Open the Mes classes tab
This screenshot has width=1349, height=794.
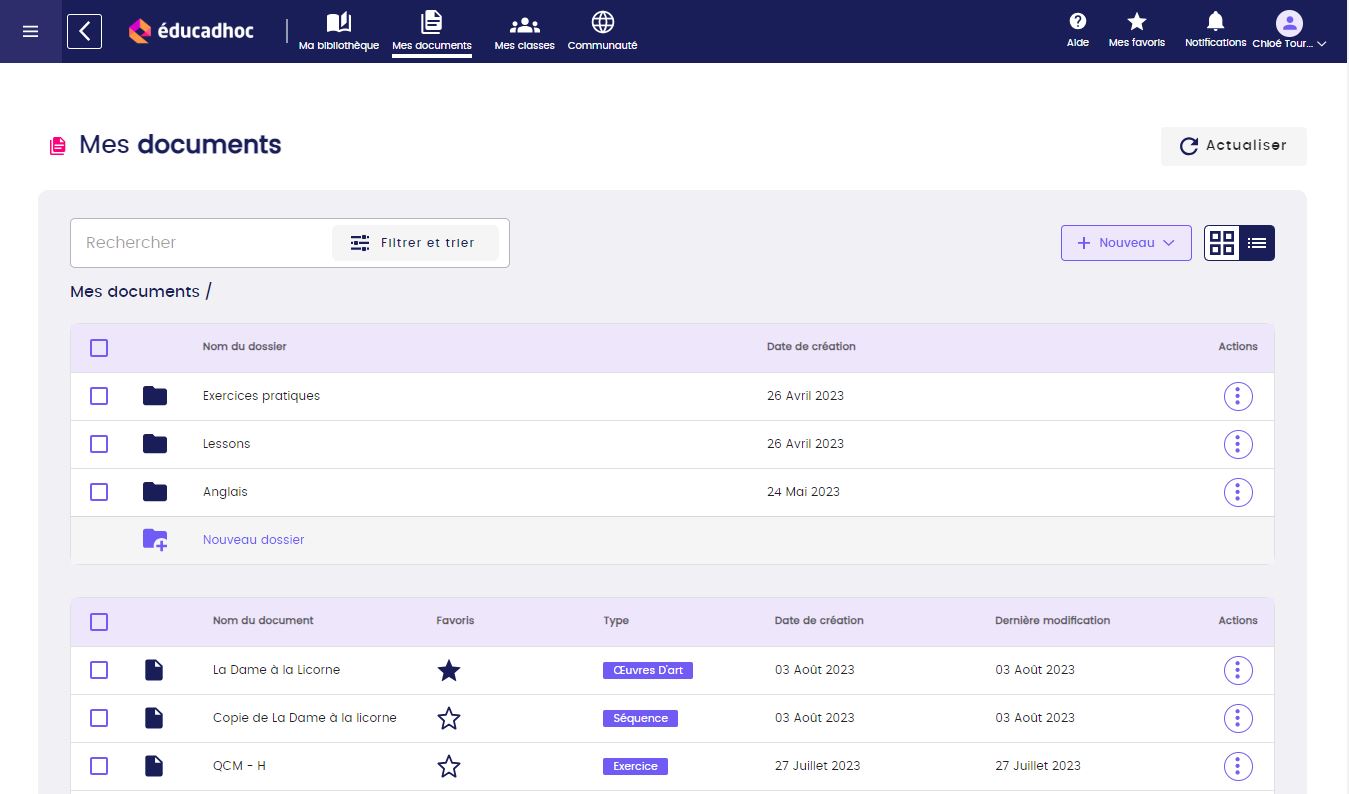click(x=524, y=31)
